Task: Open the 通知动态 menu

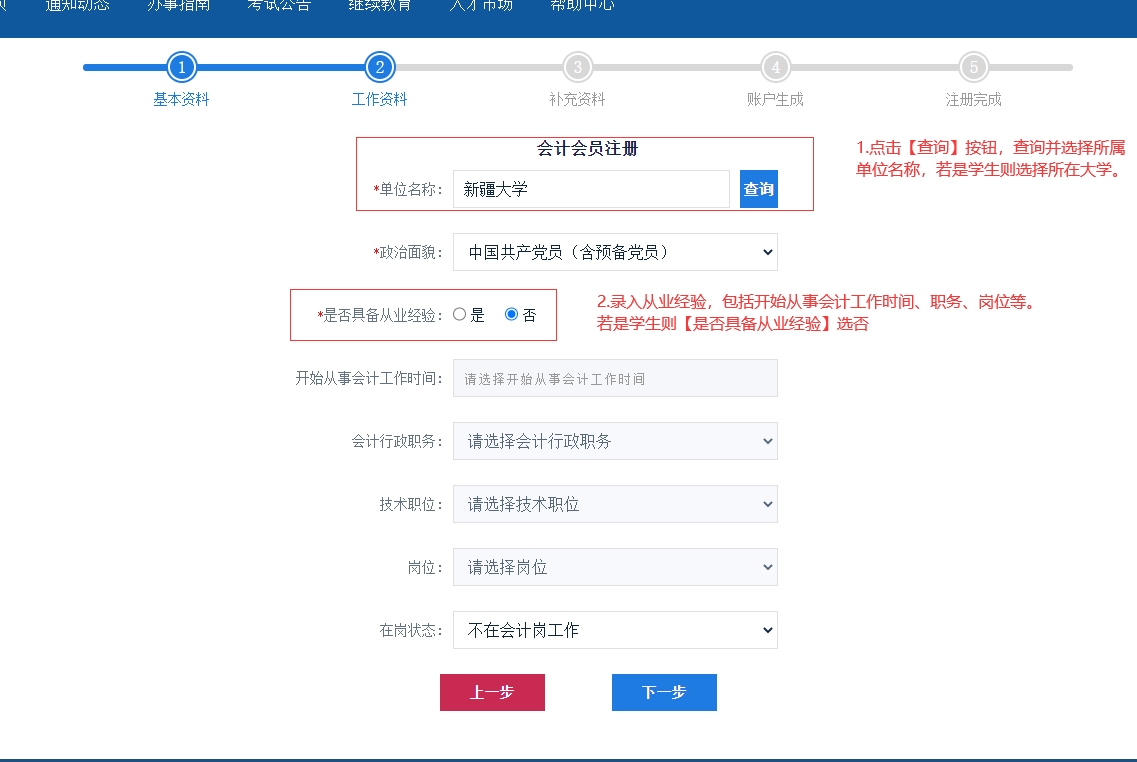Action: (77, 7)
